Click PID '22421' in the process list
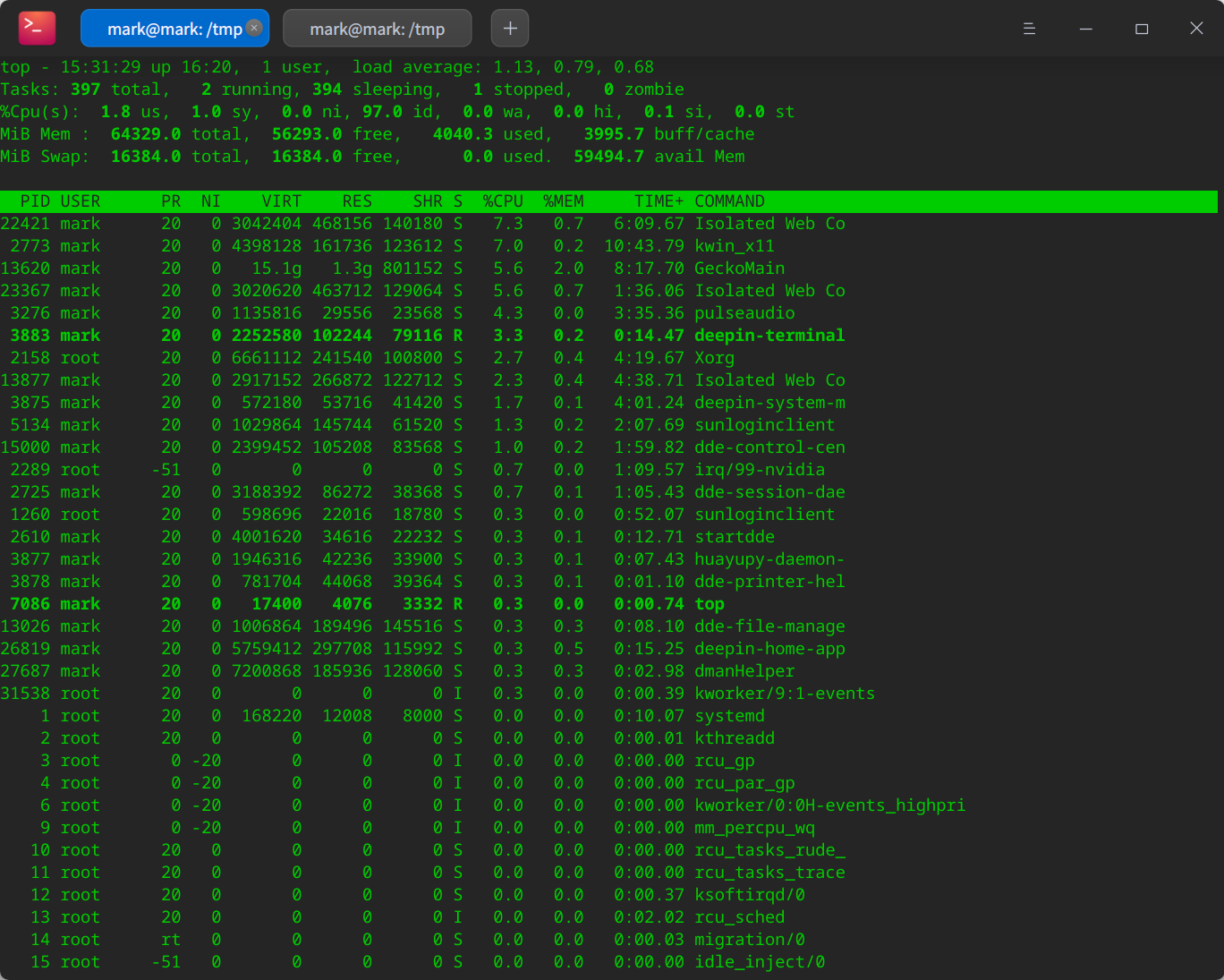This screenshot has width=1224, height=980. click(25, 224)
